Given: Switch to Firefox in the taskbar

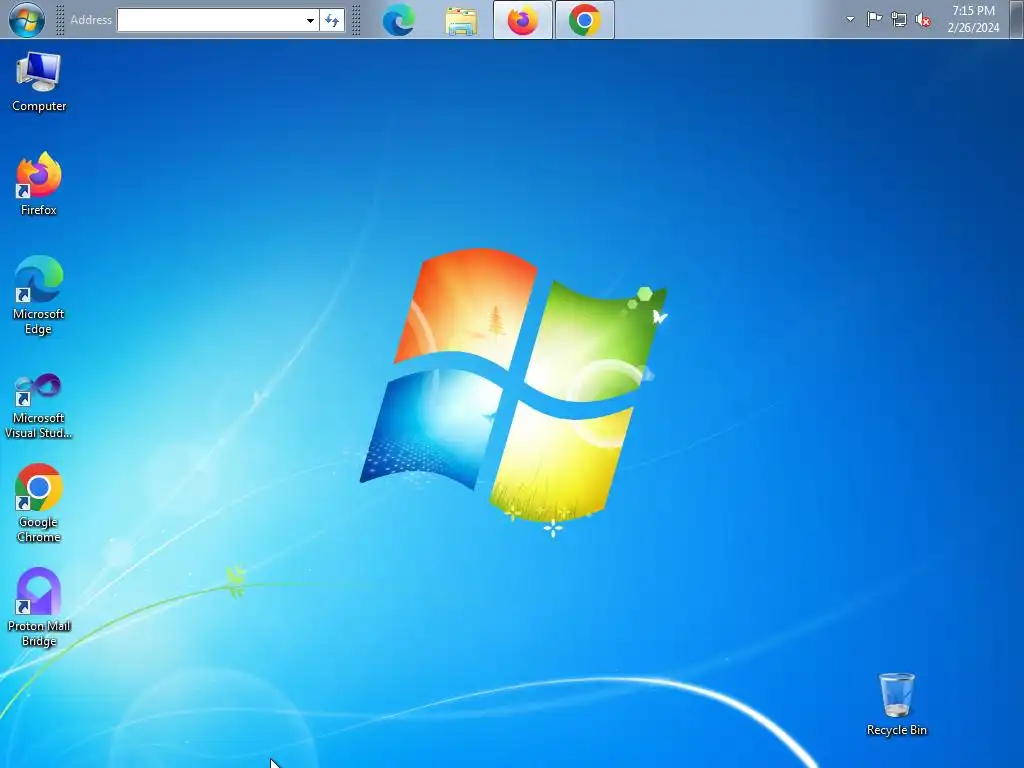Looking at the screenshot, I should (x=522, y=20).
